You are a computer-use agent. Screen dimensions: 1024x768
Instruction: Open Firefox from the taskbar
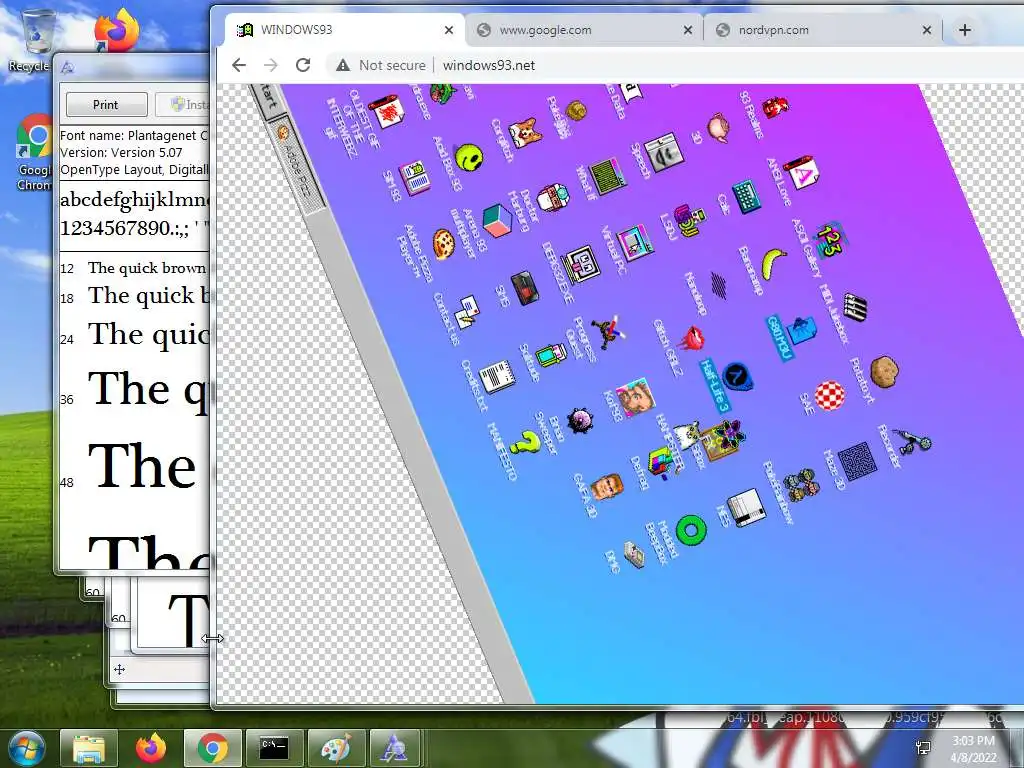coord(151,748)
